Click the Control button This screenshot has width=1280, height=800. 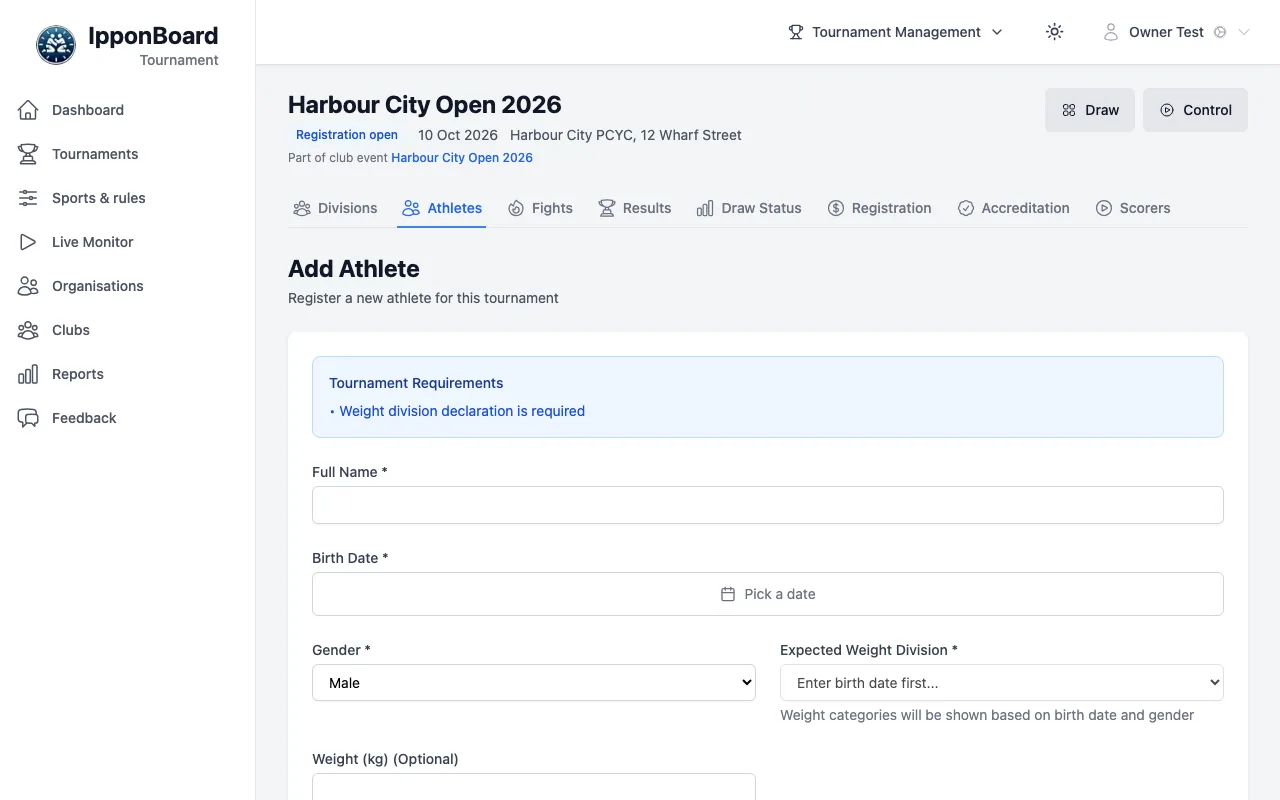coord(1195,110)
